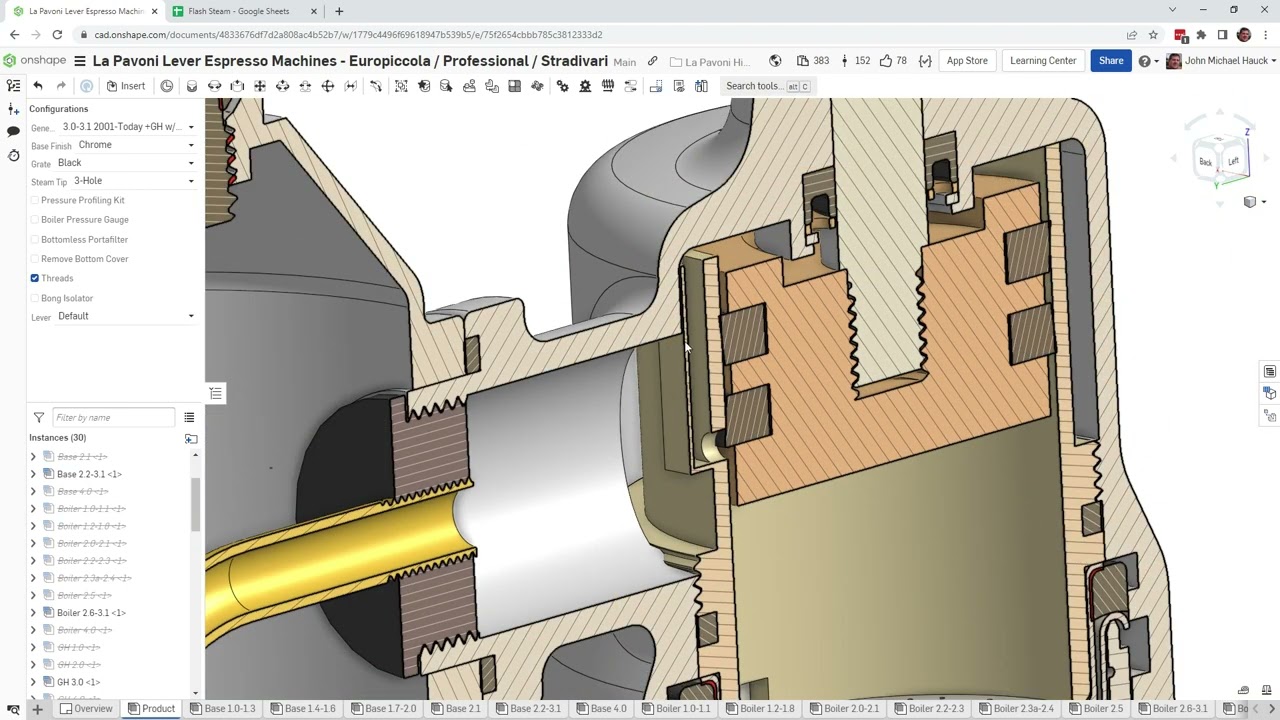This screenshot has height=720, width=1280.
Task: Enable Bong Isolator checkbox
Action: click(x=35, y=298)
